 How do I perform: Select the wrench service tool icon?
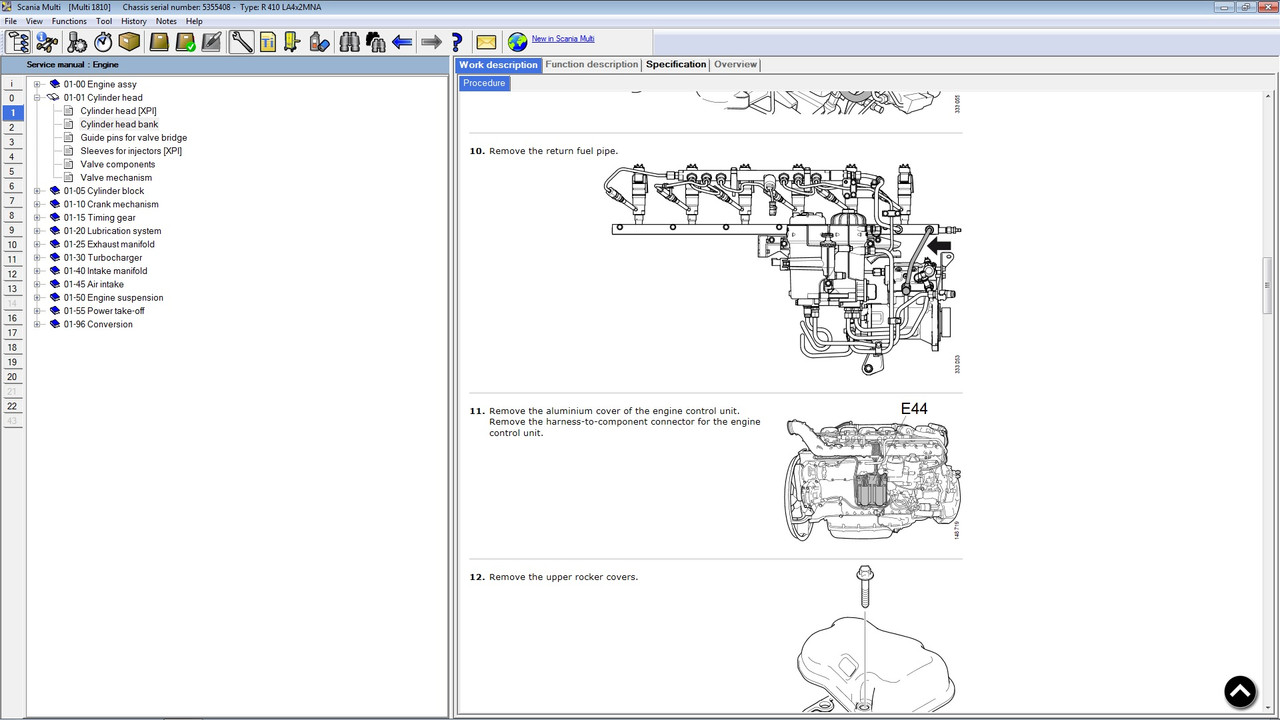(240, 42)
